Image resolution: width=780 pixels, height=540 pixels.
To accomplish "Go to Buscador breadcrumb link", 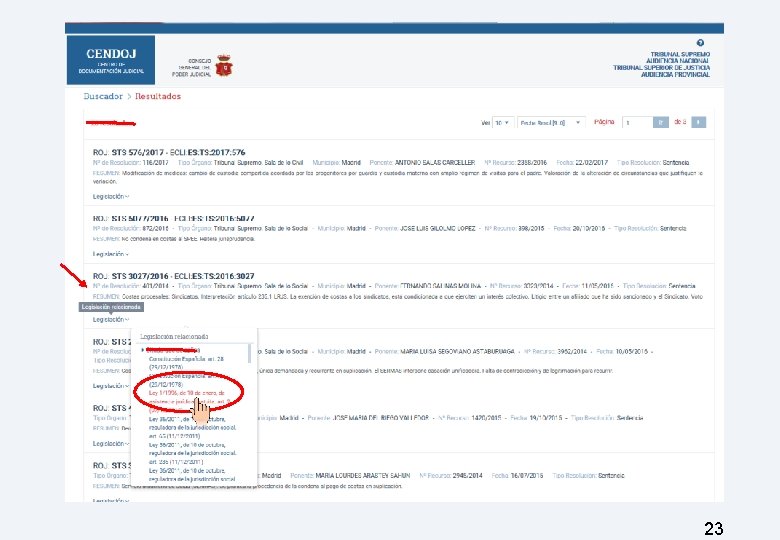I will (103, 96).
